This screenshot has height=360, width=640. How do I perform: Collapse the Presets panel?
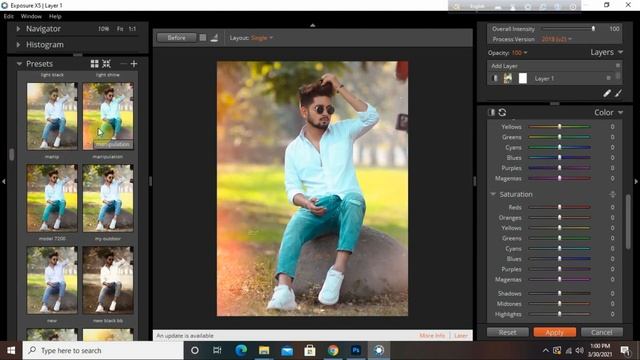[19, 64]
